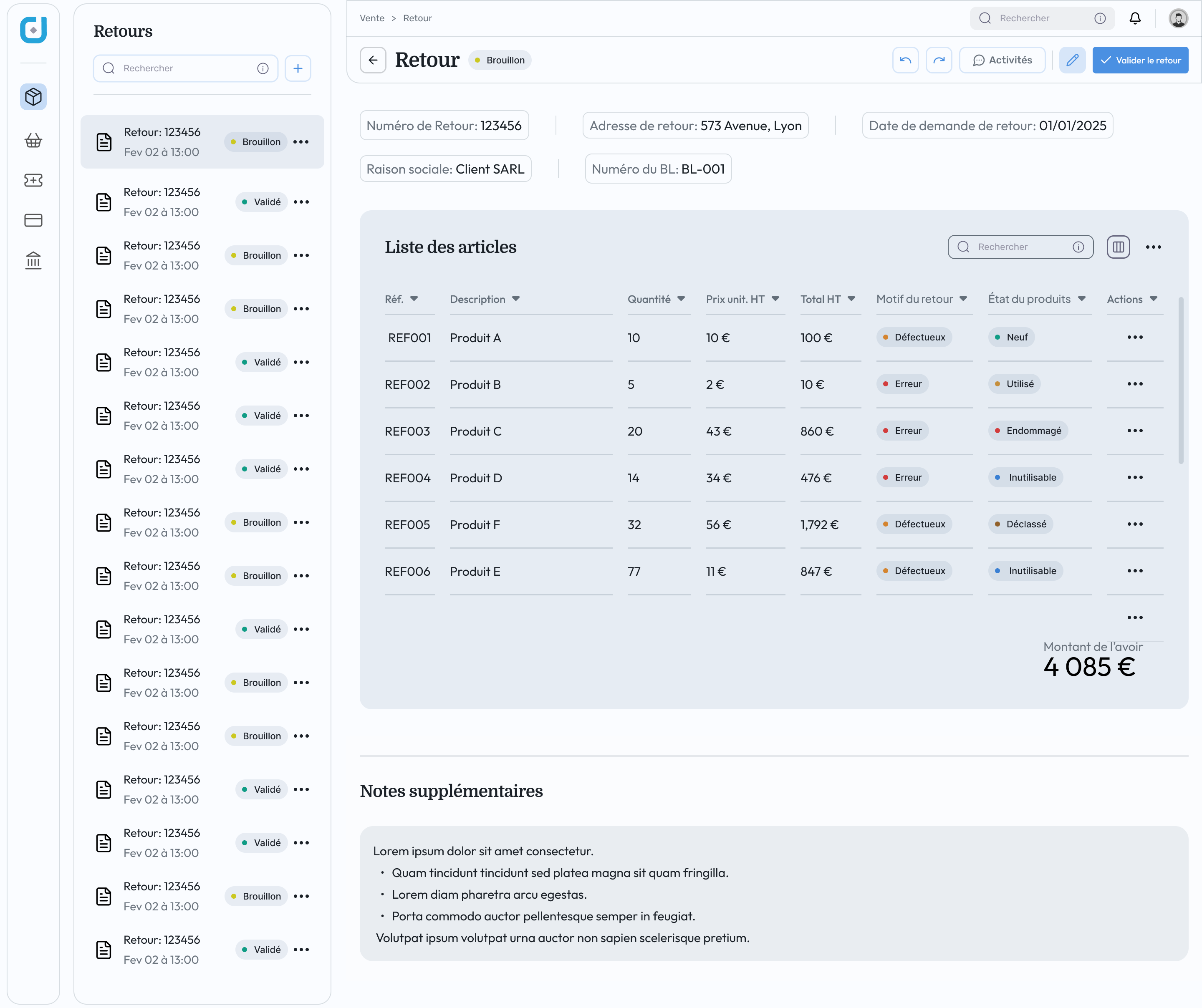Open État du produits column dropdown
This screenshot has height=1008, width=1202.
(x=1081, y=299)
